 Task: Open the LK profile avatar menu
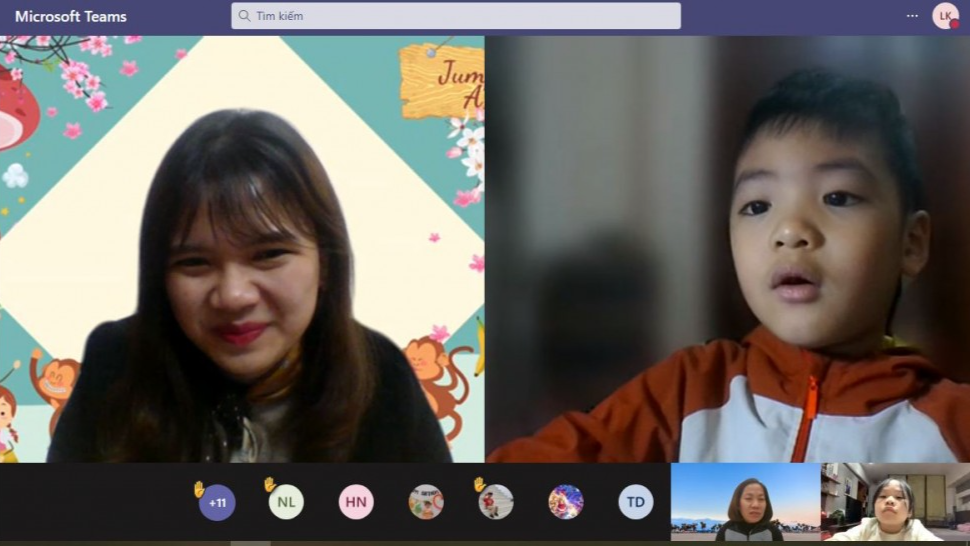[x=944, y=16]
